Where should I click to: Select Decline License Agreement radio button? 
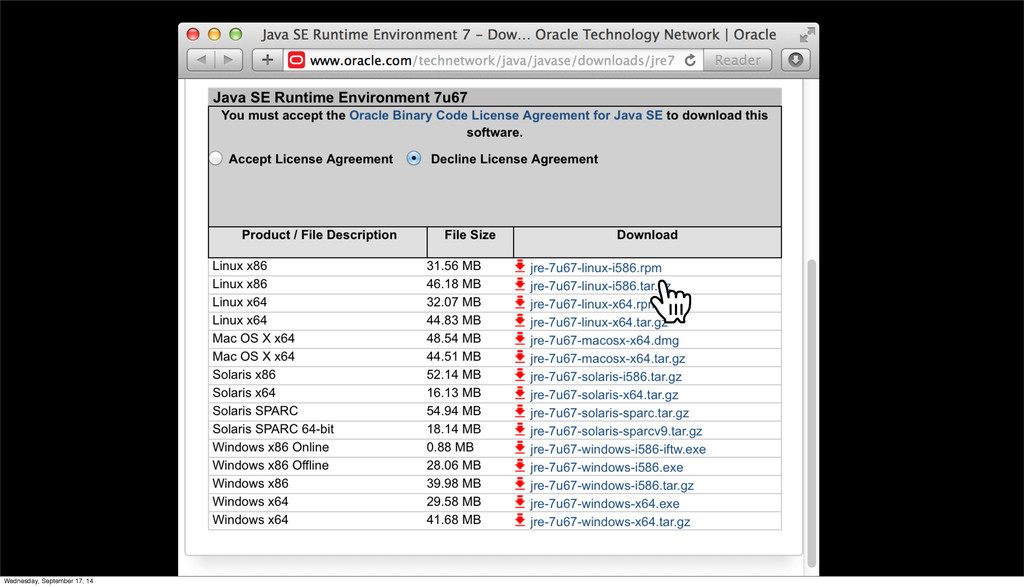click(x=414, y=159)
